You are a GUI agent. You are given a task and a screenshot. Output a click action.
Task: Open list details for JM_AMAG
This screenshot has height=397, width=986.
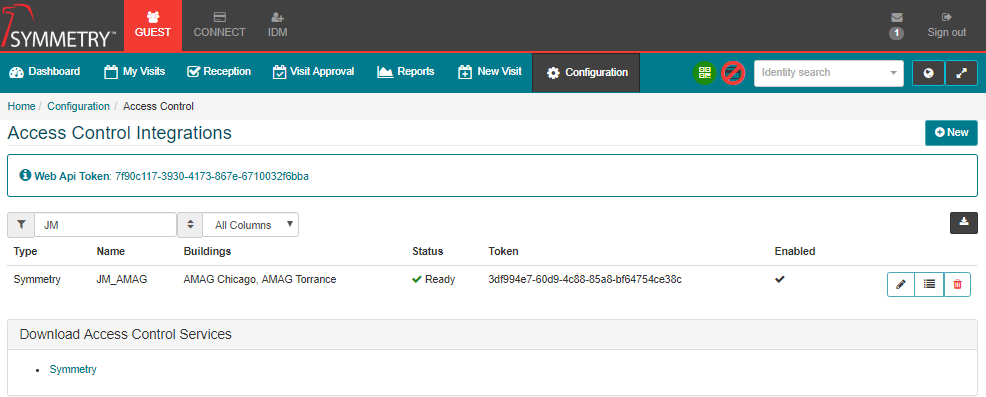pos(929,284)
